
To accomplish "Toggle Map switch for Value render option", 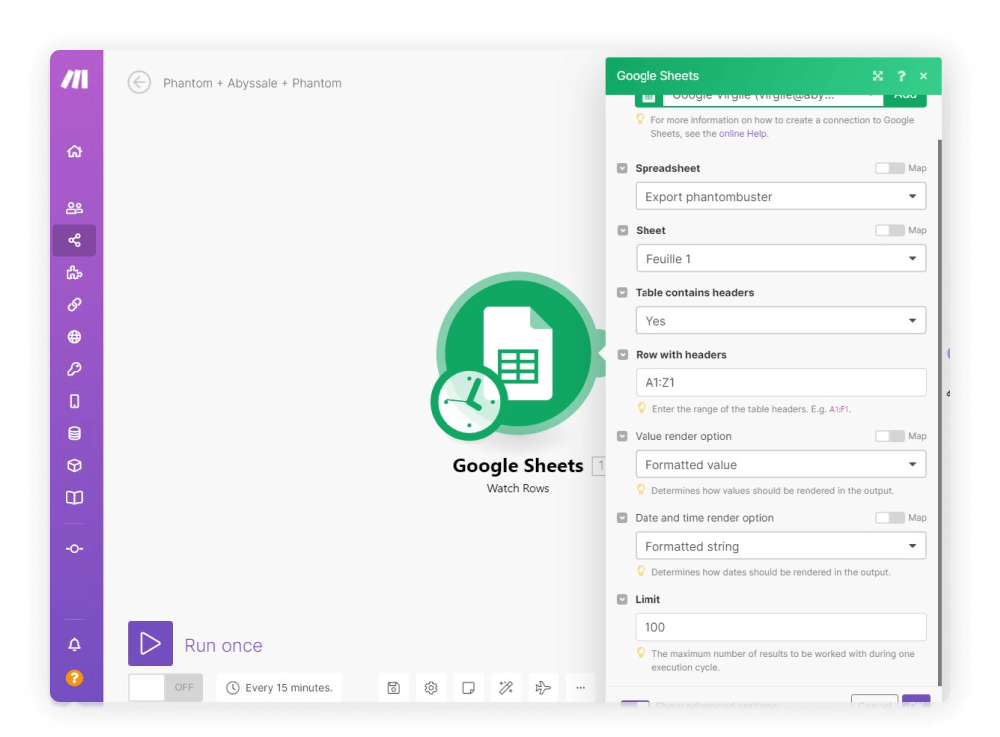I will 890,436.
